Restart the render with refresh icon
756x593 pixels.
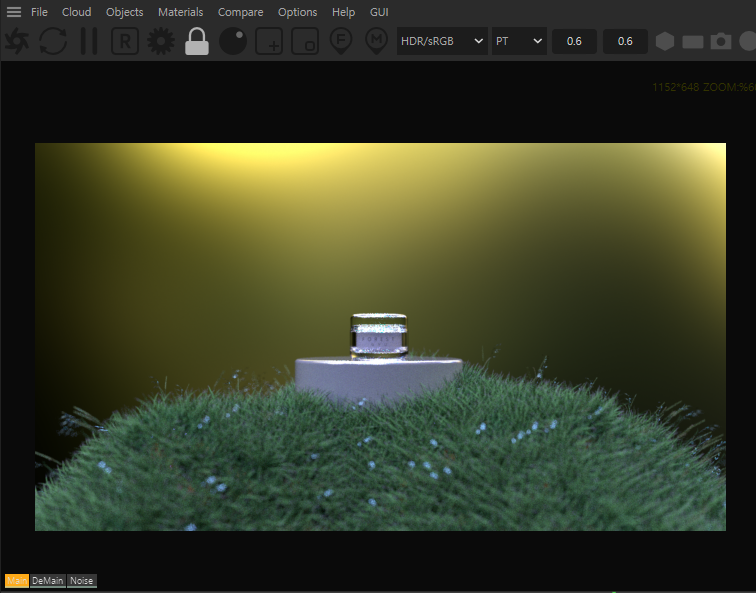coord(53,41)
